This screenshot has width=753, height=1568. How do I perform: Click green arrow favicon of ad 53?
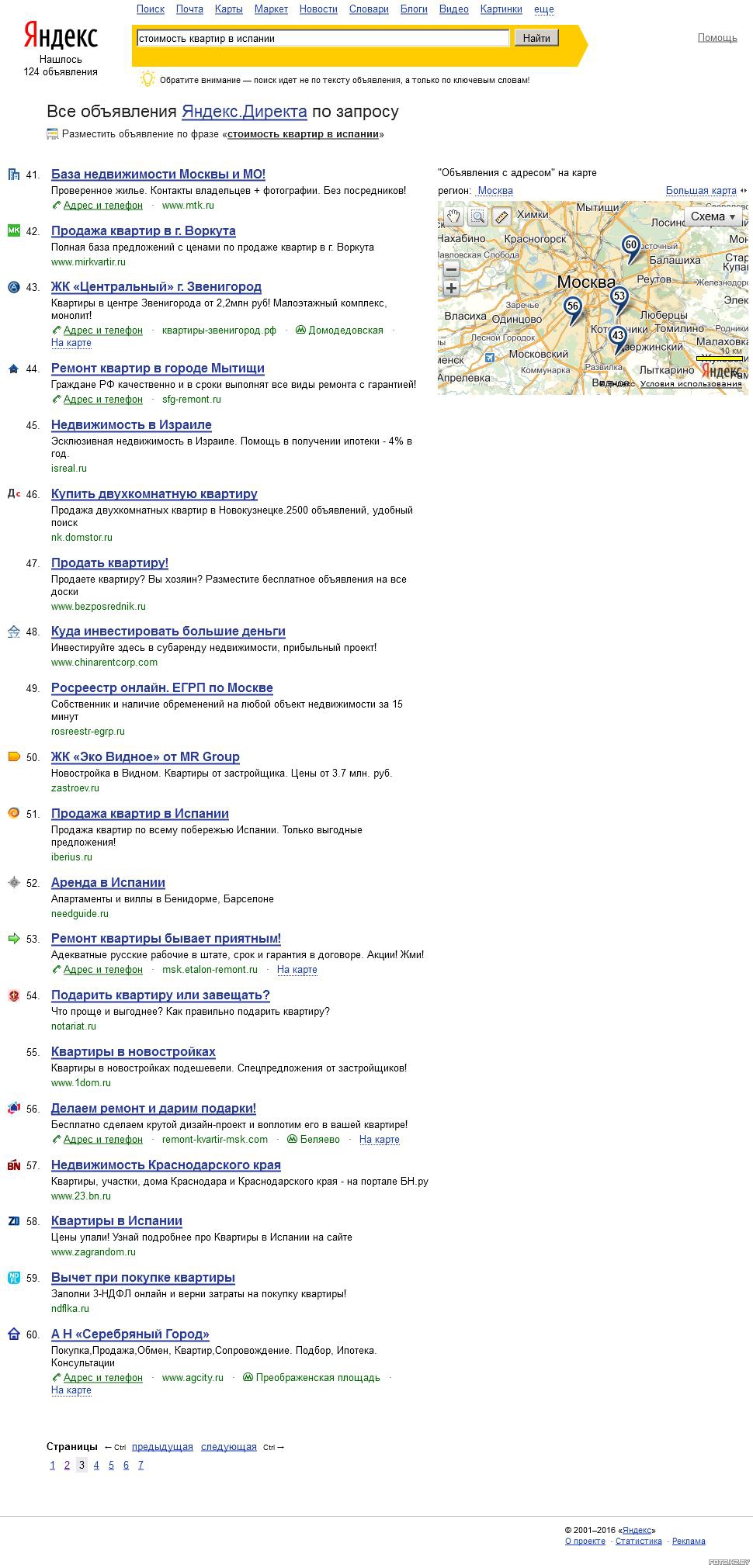[13, 939]
